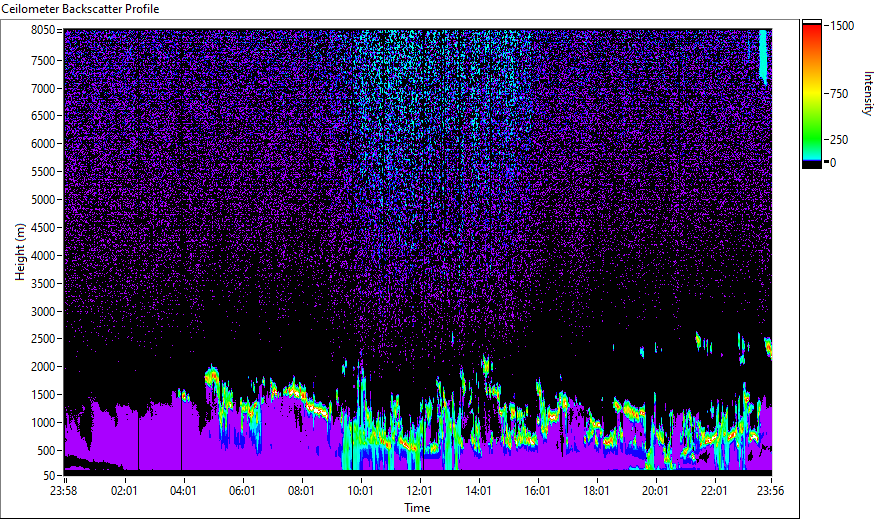Click the 3000 height axis value
Screen dimensions: 878x519
(43, 312)
